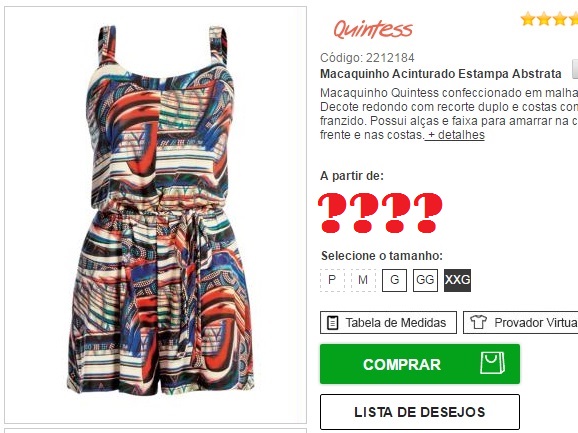Click the clipboard icon in Tabela de Medidas

(332, 323)
